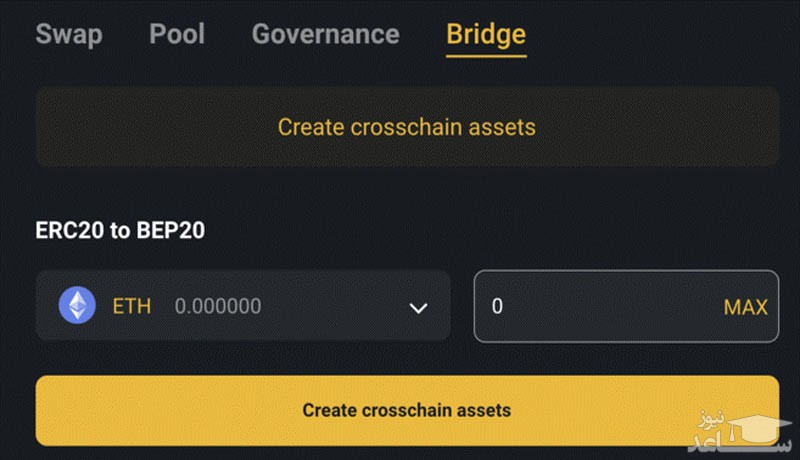
Task: Click the 0.000000 ETH balance text
Action: [x=218, y=306]
